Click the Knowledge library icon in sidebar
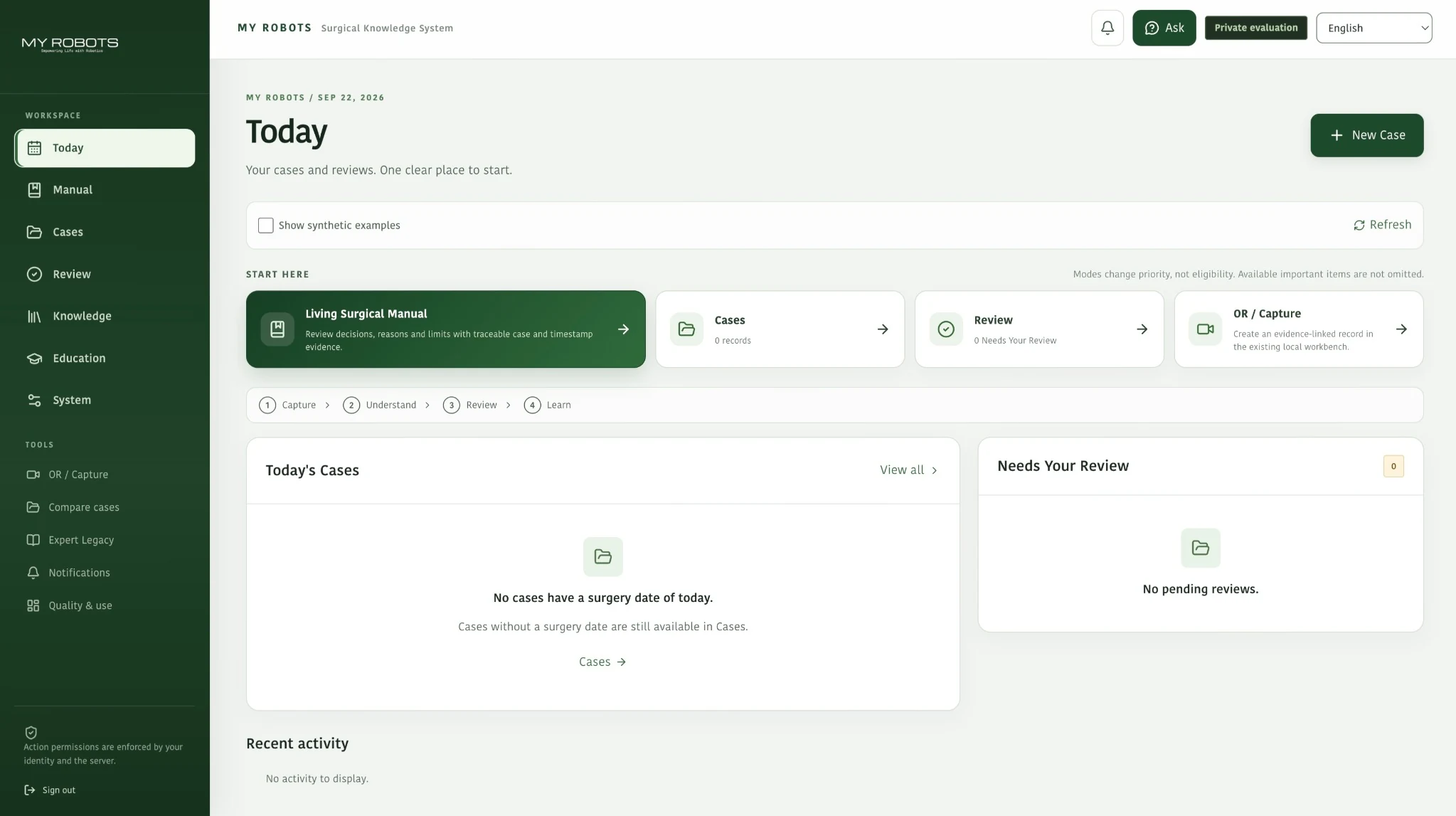The image size is (1456, 816). [34, 316]
